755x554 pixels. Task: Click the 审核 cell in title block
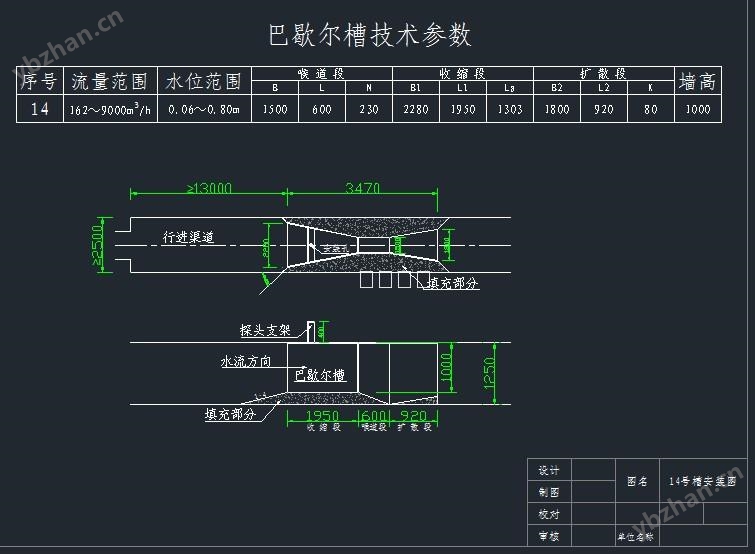548,536
